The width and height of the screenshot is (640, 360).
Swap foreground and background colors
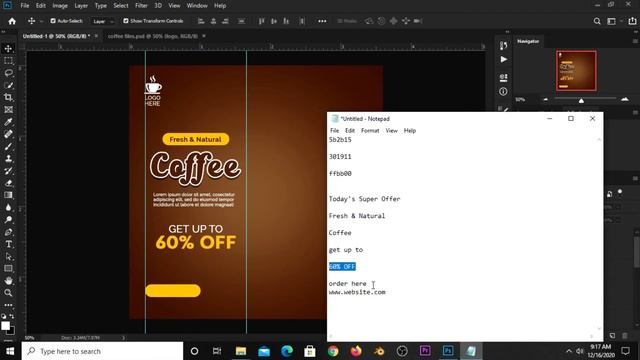12,316
